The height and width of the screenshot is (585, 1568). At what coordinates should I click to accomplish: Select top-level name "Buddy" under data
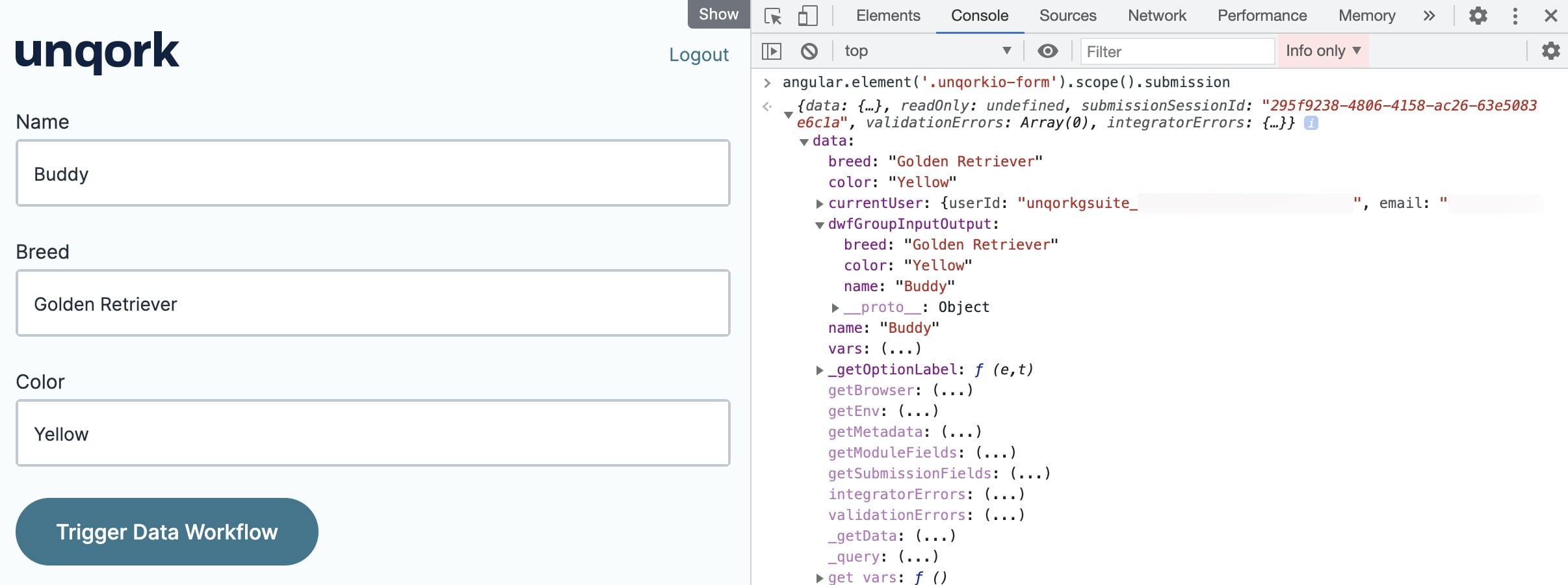(909, 328)
